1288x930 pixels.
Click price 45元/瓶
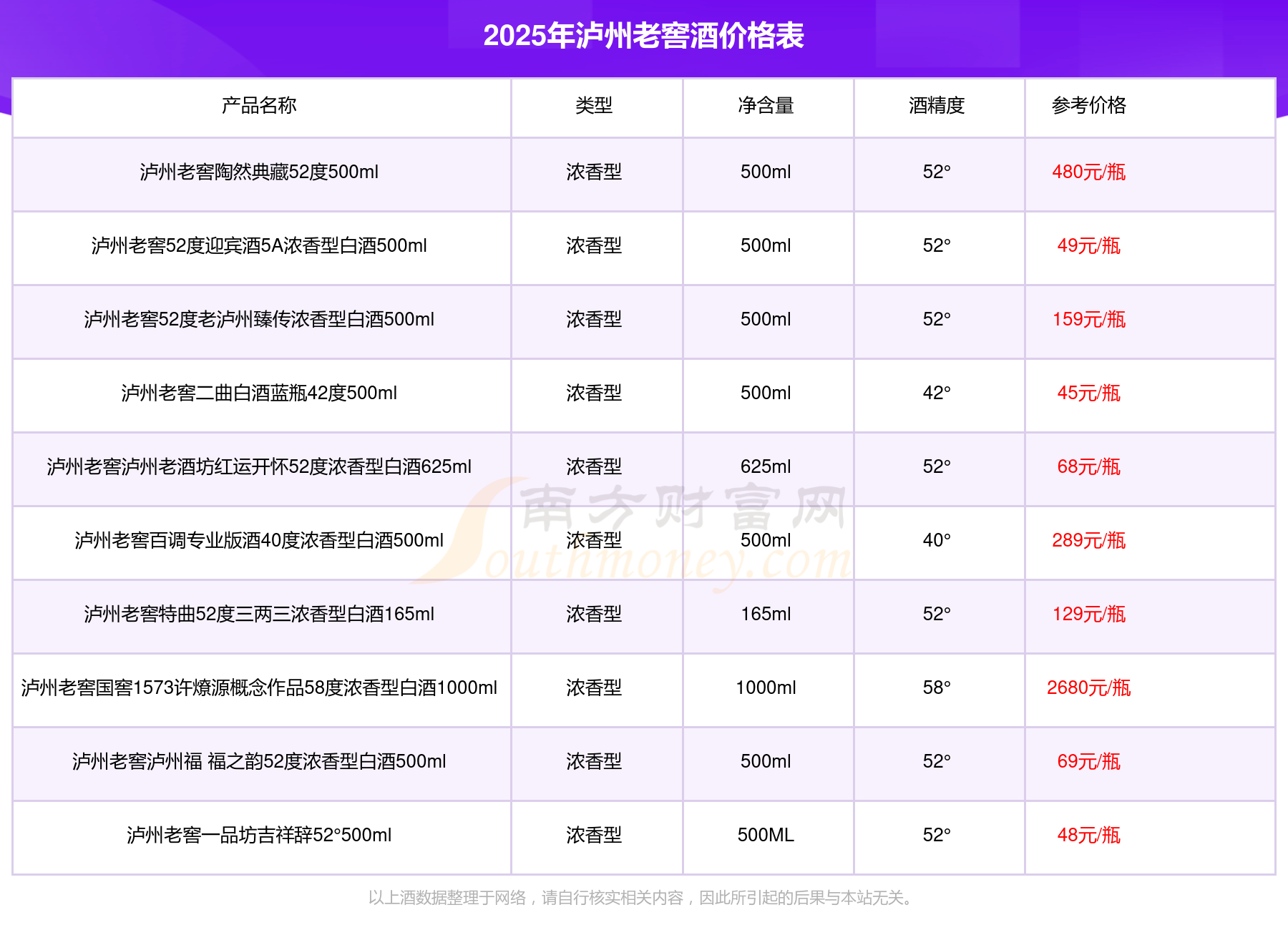[x=1088, y=393]
